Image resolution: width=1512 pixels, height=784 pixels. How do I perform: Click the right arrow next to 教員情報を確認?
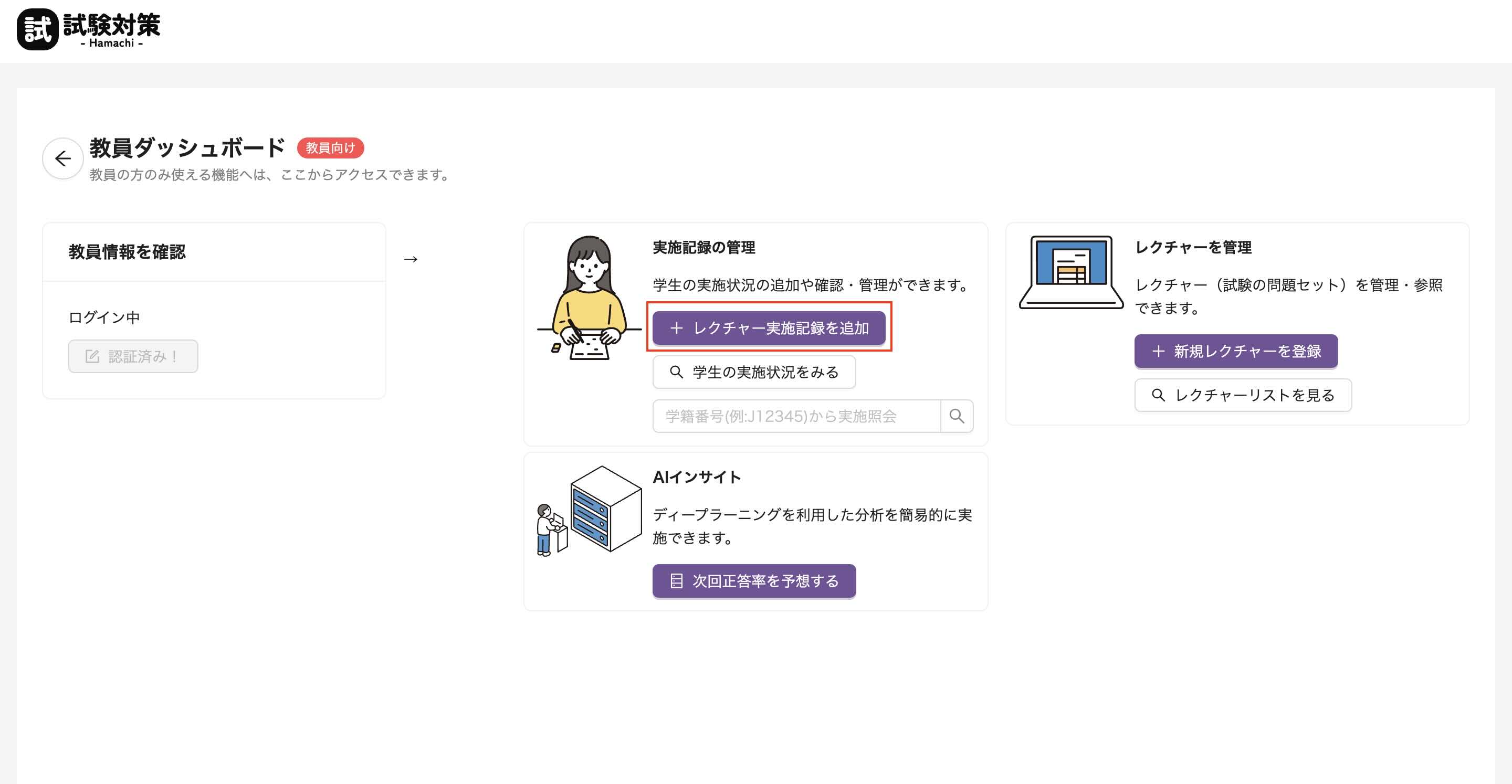click(410, 259)
